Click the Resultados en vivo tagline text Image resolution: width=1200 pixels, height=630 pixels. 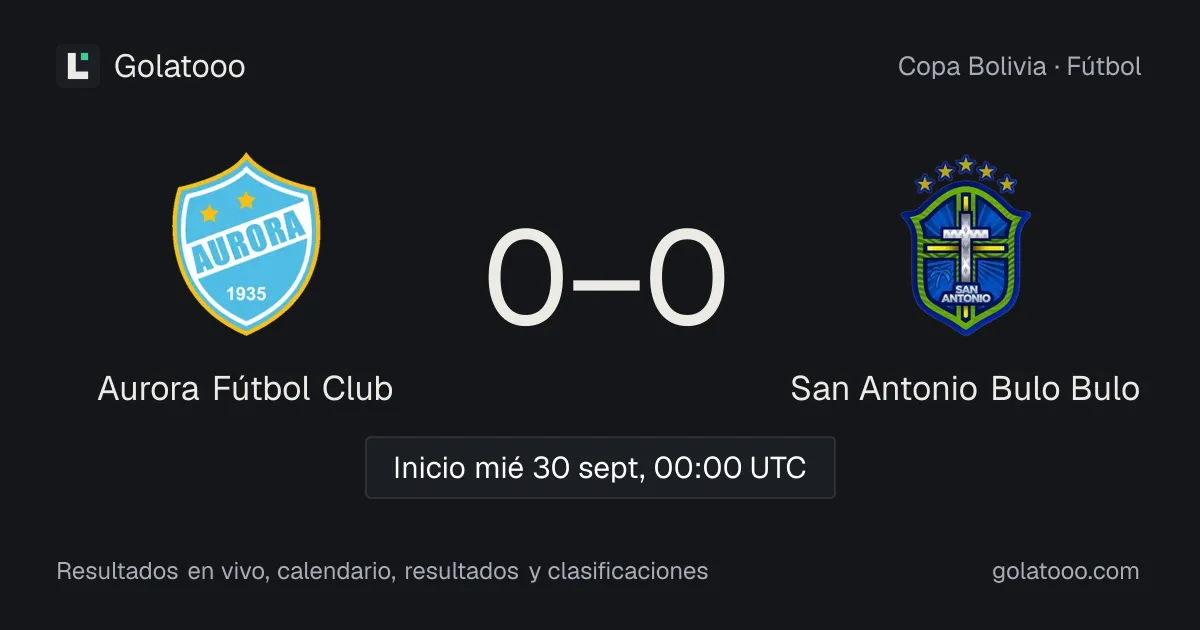(382, 571)
